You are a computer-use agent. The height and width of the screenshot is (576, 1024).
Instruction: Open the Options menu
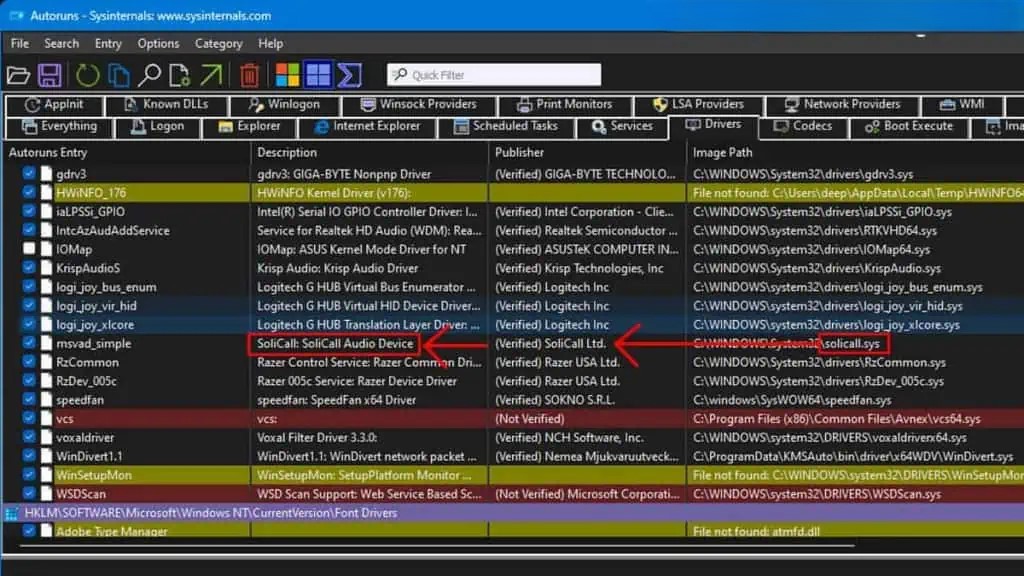coord(158,44)
